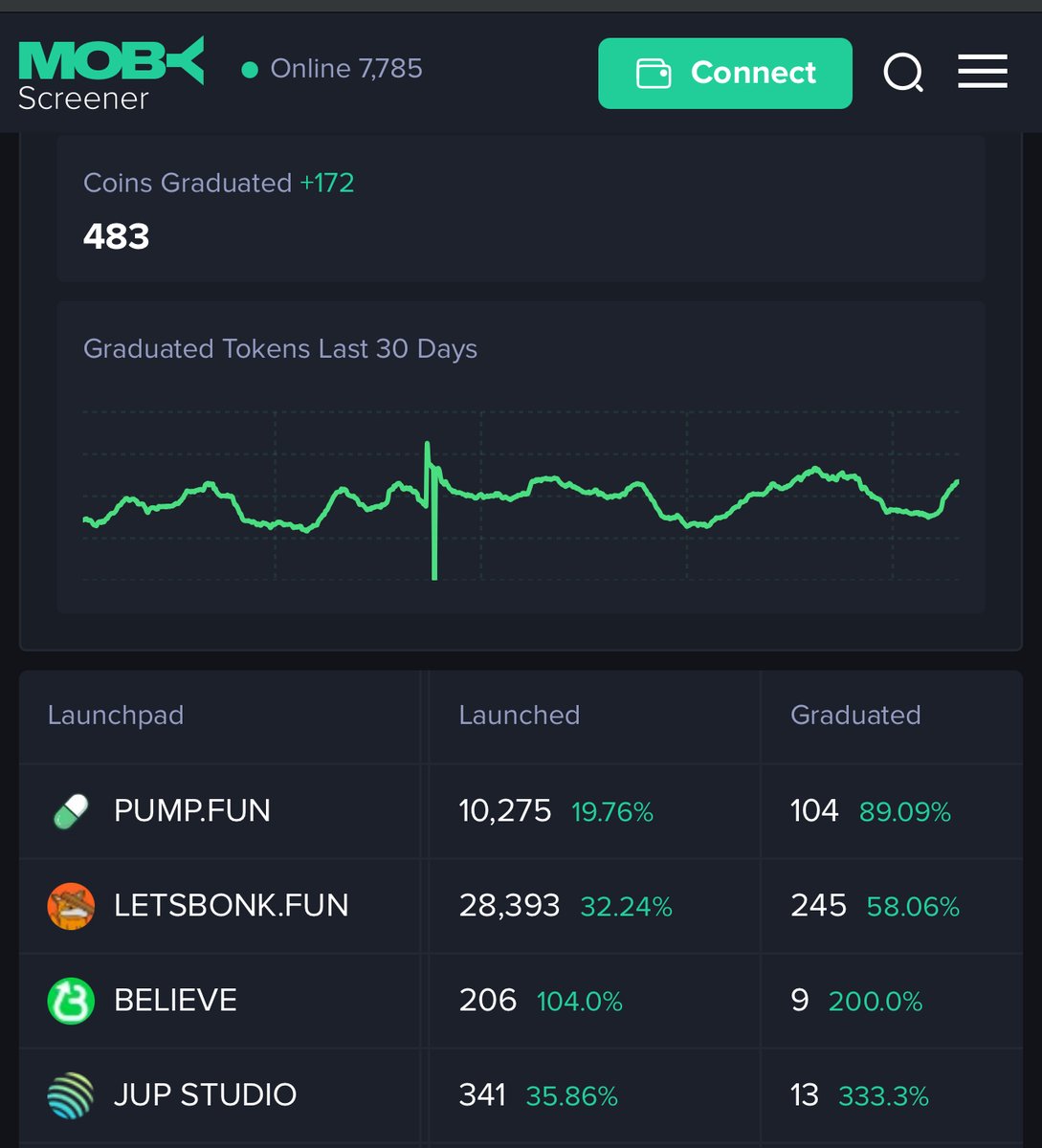This screenshot has width=1042, height=1148.
Task: Click the 58.06% graduated change
Action: point(913,908)
